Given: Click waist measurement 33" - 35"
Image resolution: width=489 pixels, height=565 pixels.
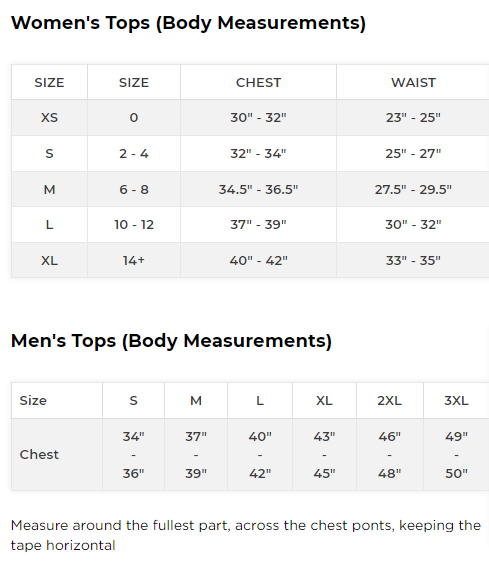Looking at the screenshot, I should (x=413, y=261).
